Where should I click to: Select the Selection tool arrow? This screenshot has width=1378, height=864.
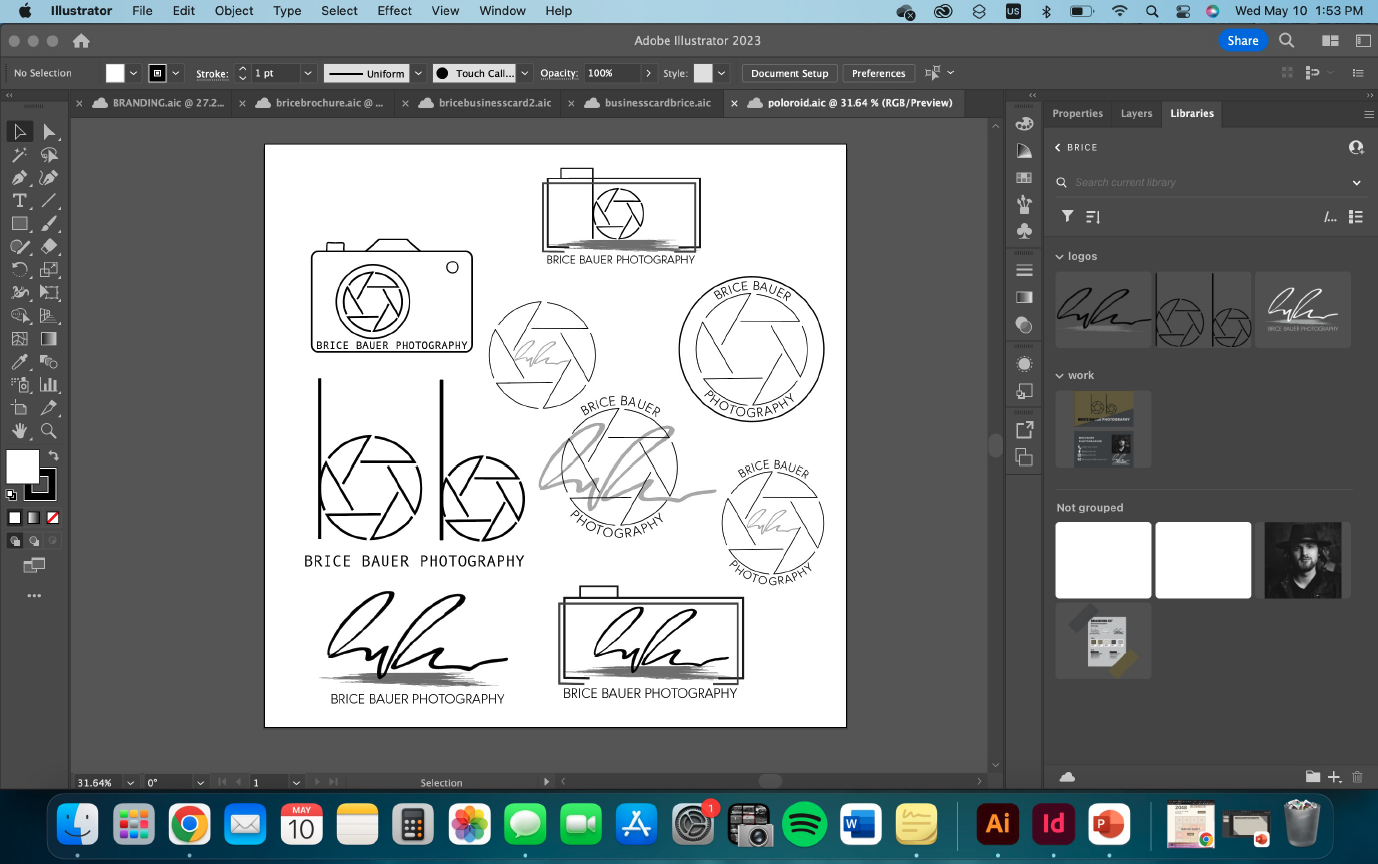(x=19, y=132)
